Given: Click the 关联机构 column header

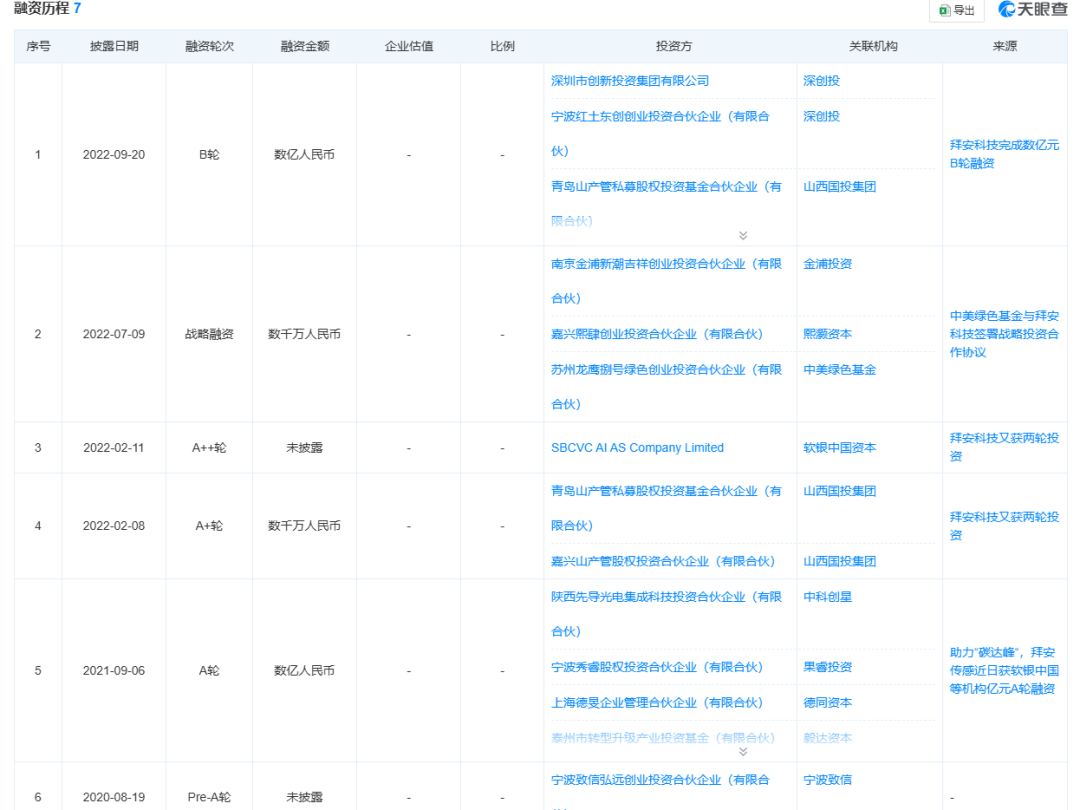Looking at the screenshot, I should [x=873, y=46].
